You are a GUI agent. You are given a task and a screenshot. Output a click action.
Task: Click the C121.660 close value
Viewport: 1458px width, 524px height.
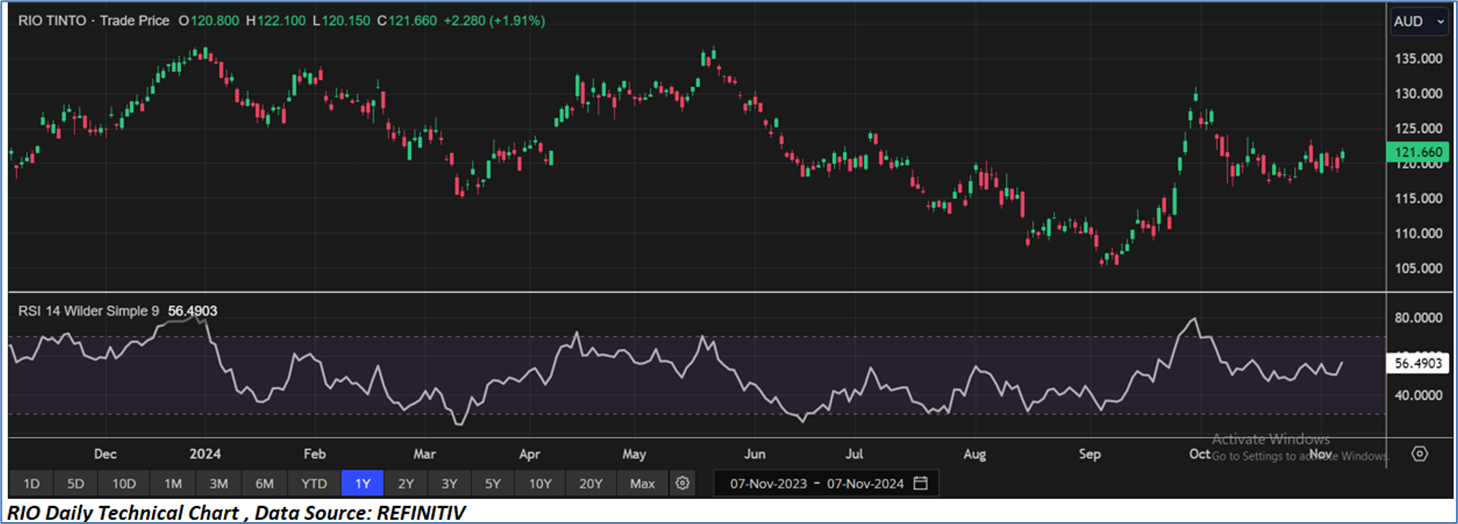click(407, 20)
